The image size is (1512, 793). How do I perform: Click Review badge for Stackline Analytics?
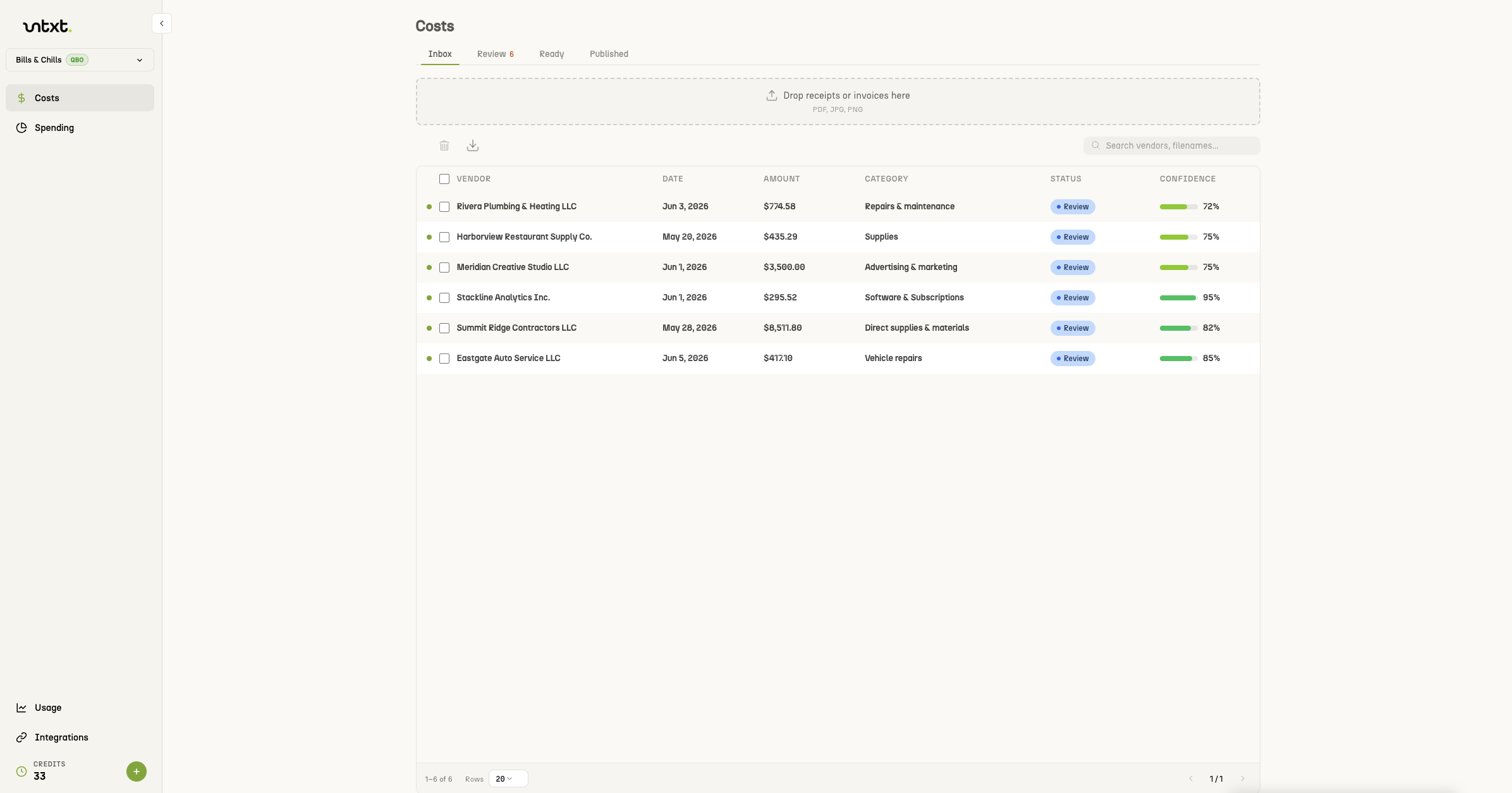click(1073, 298)
